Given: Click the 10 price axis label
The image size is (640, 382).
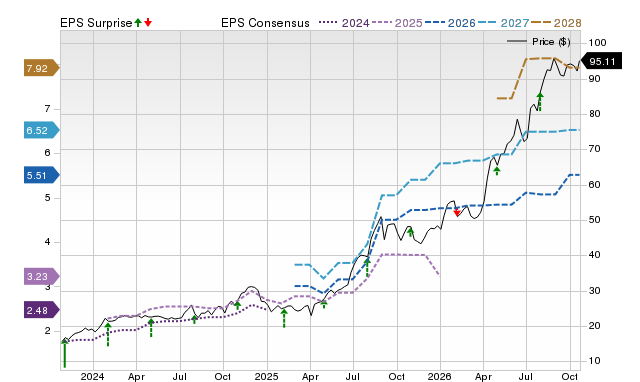Looking at the screenshot, I should coord(595,361).
